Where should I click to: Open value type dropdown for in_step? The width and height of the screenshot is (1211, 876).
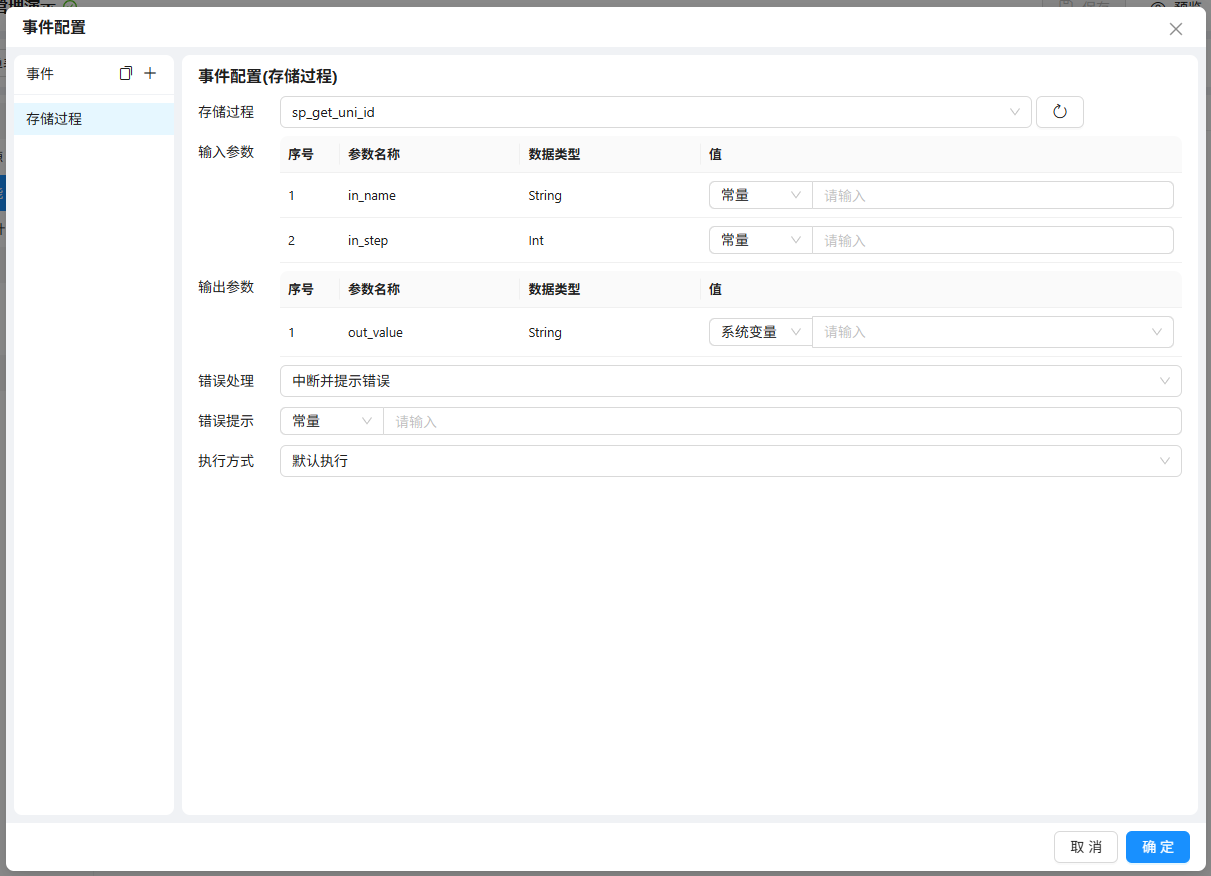[x=760, y=240]
